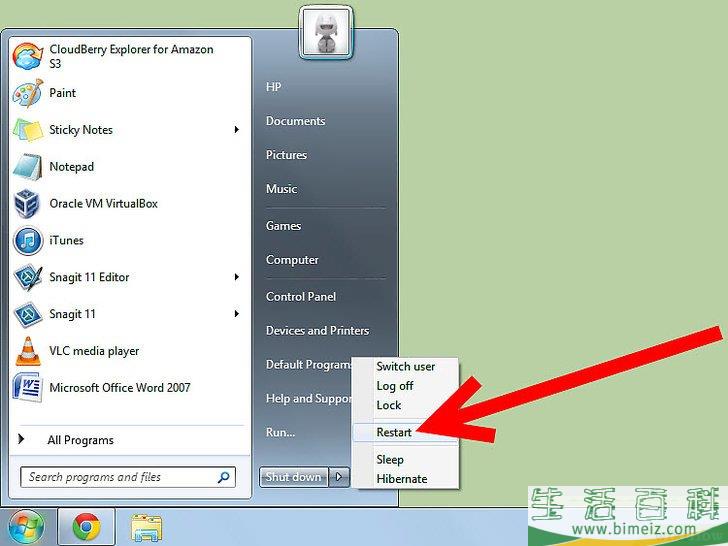Image resolution: width=728 pixels, height=546 pixels.
Task: Open Computer from Start menu
Action: pyautogui.click(x=292, y=260)
